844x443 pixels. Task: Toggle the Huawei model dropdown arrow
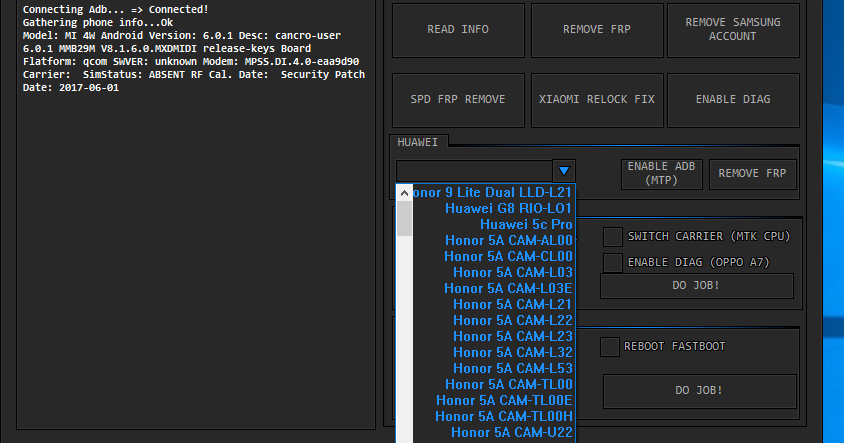point(564,171)
